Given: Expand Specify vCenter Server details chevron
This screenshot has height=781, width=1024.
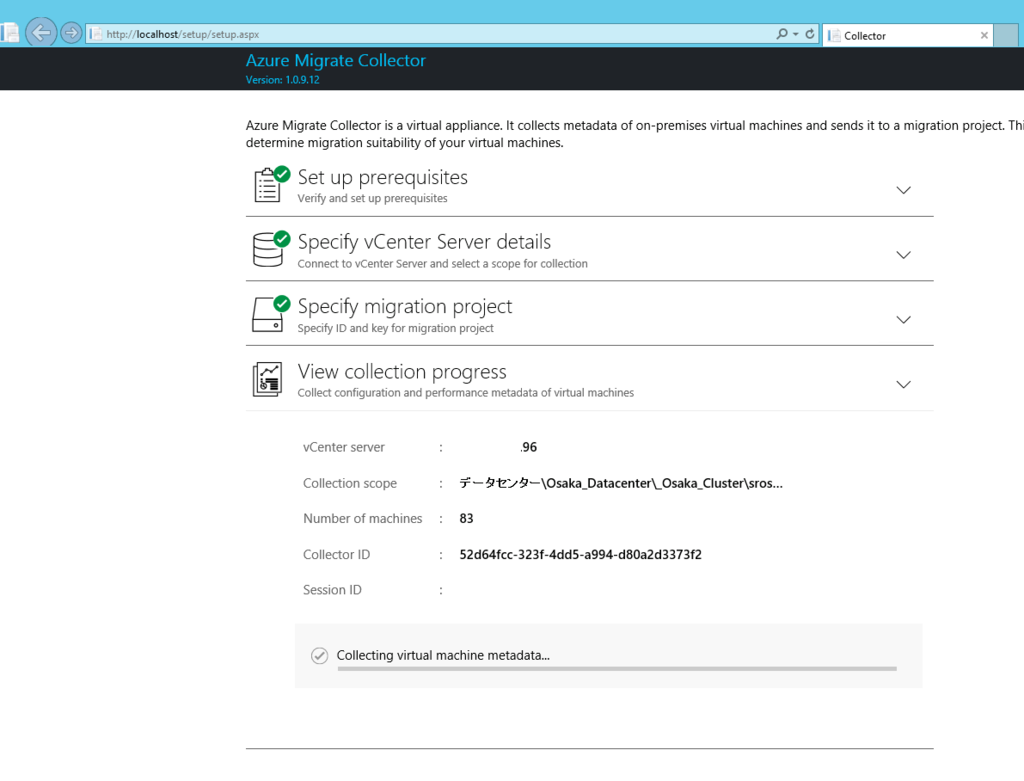Looking at the screenshot, I should 903,255.
